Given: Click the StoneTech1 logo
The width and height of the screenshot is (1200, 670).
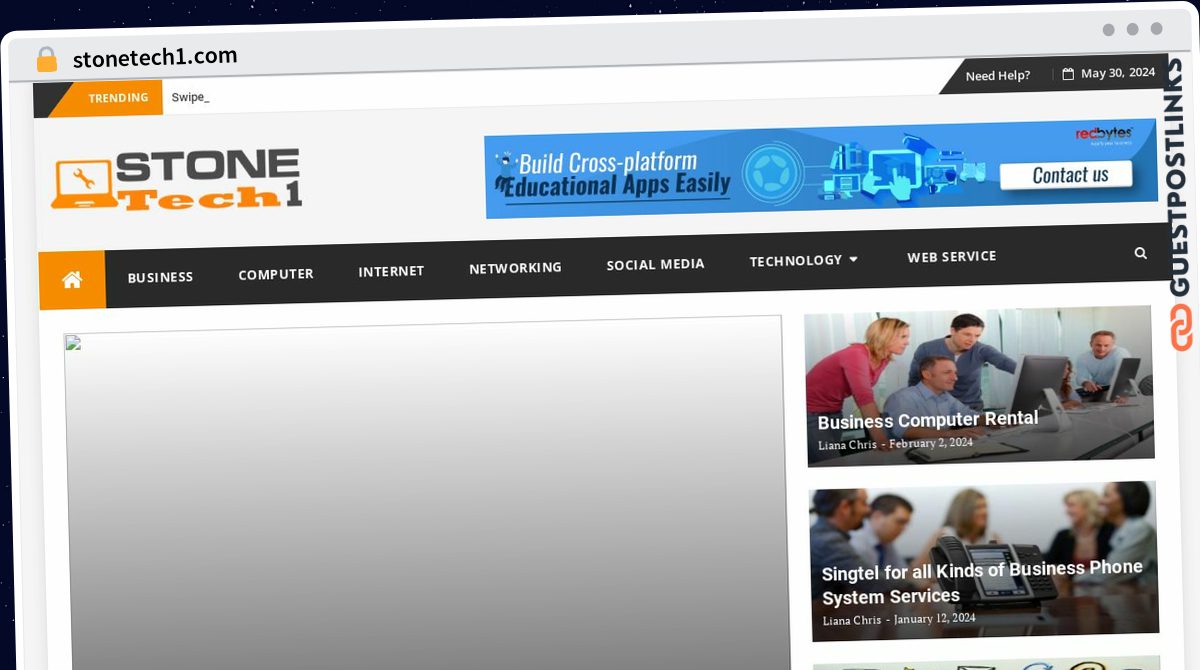Looking at the screenshot, I should point(177,180).
